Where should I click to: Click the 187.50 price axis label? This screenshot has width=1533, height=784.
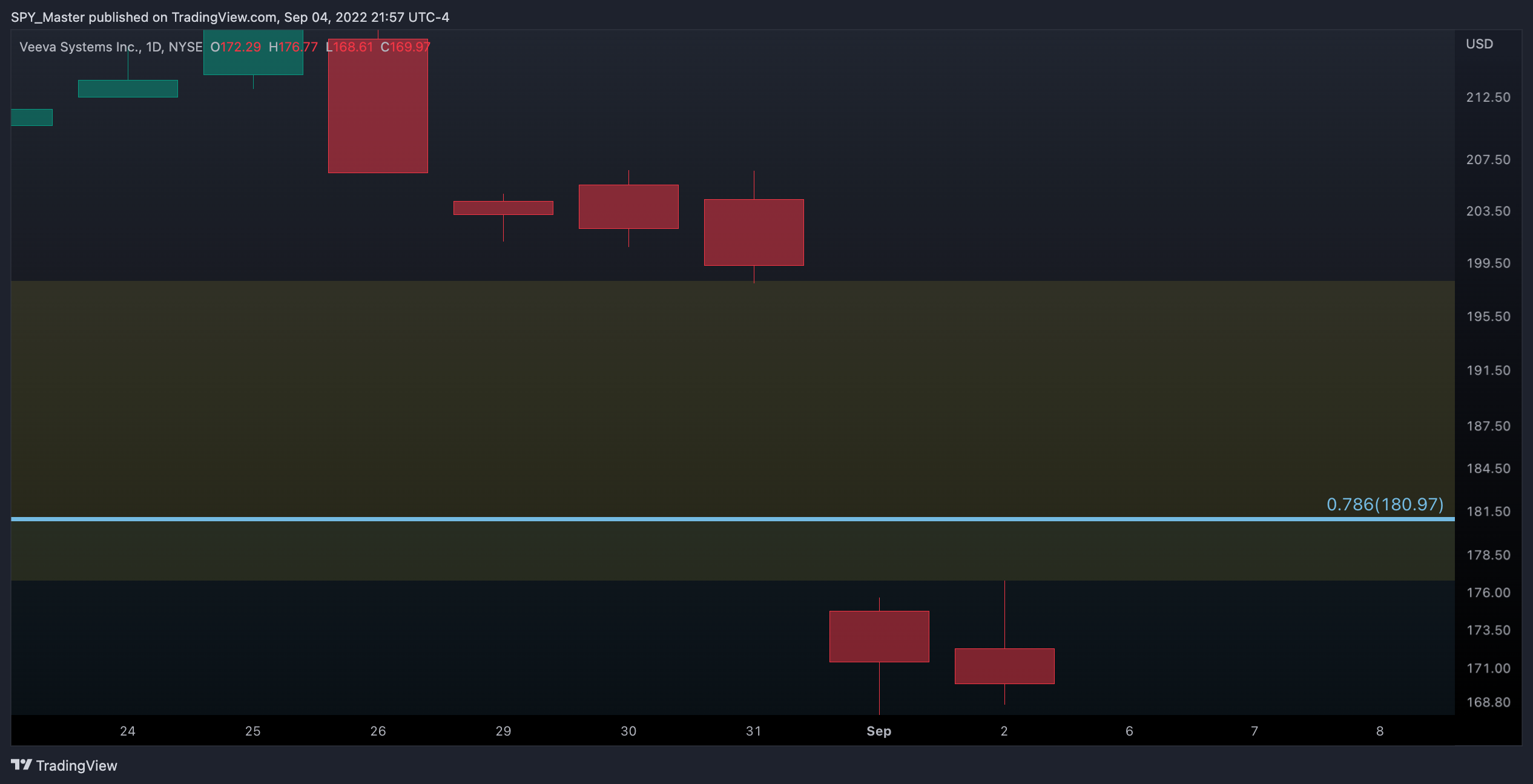point(1488,426)
